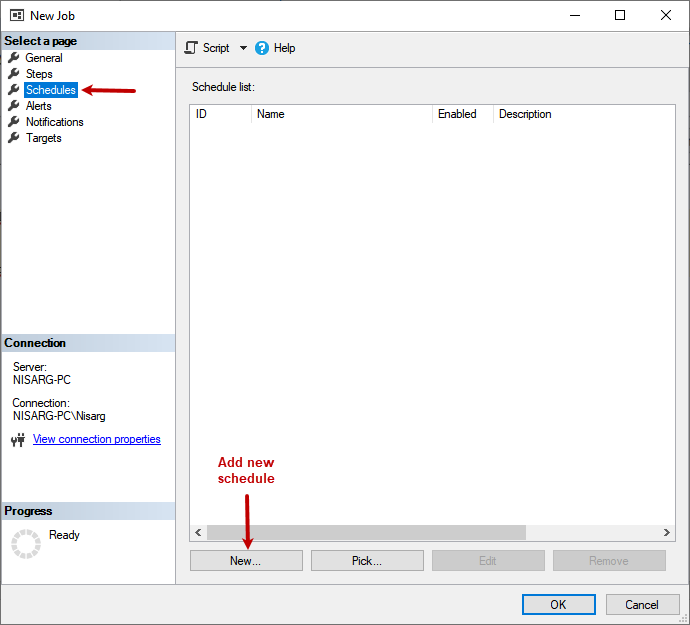This screenshot has width=690, height=625.
Task: Click the wrench icon beside General
Action: (14, 57)
